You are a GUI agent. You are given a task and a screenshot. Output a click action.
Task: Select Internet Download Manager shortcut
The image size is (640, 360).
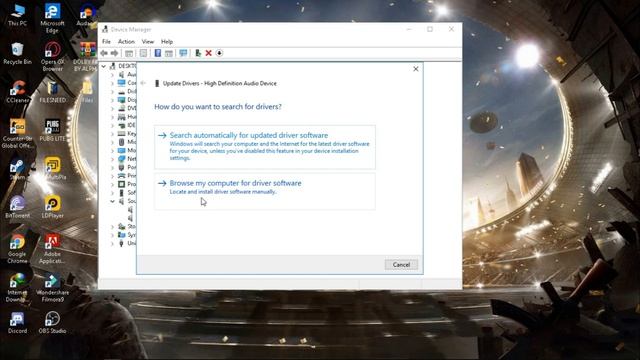click(x=18, y=287)
